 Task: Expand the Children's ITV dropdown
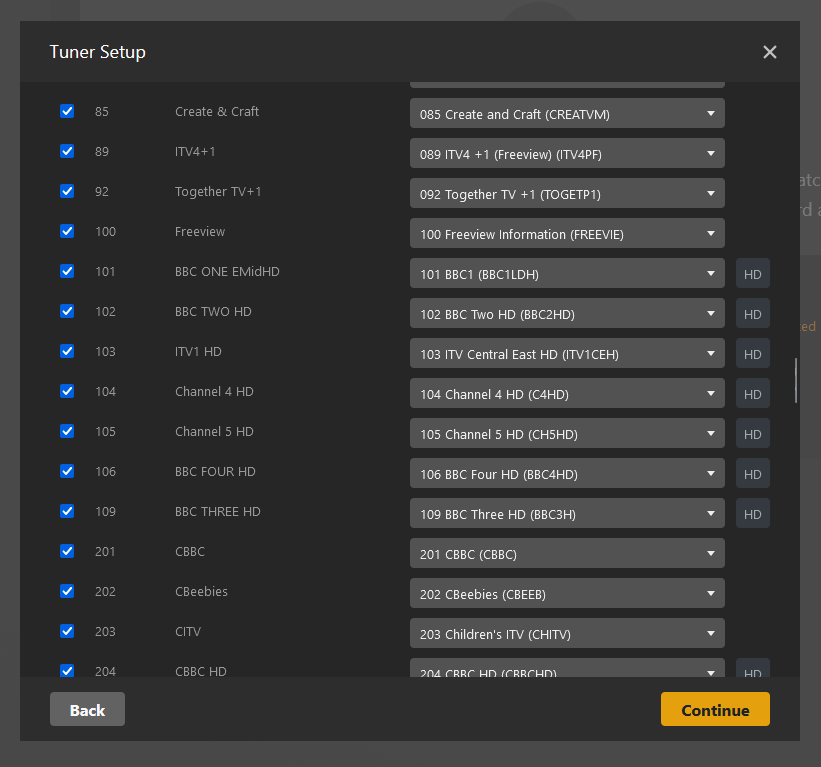(567, 634)
